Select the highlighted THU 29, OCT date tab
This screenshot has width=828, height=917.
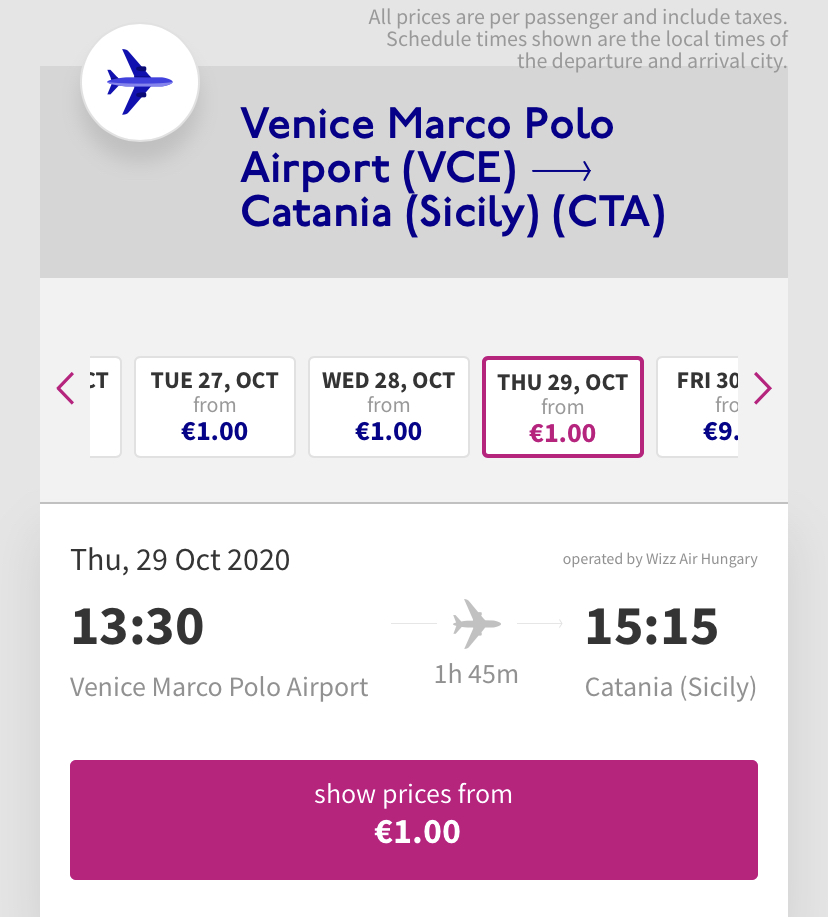click(562, 407)
